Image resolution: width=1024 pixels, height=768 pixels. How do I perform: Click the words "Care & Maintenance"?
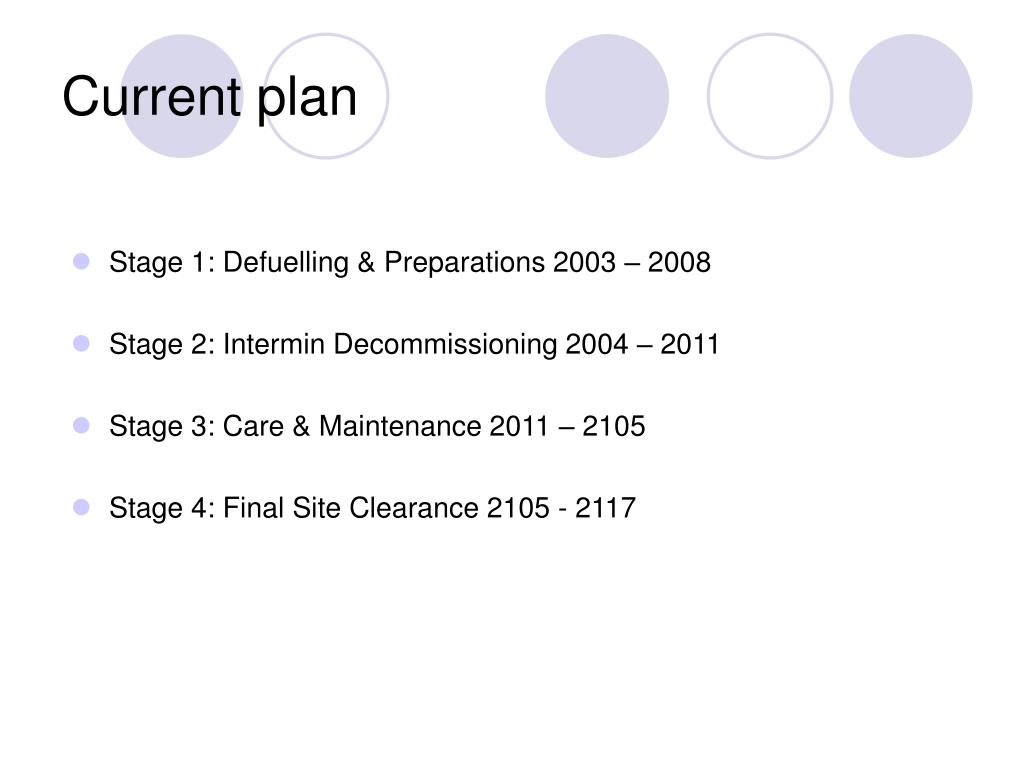coord(351,426)
